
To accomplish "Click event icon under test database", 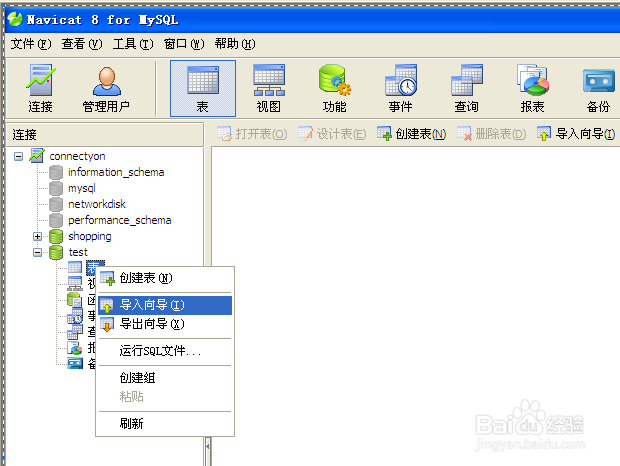I will (75, 316).
